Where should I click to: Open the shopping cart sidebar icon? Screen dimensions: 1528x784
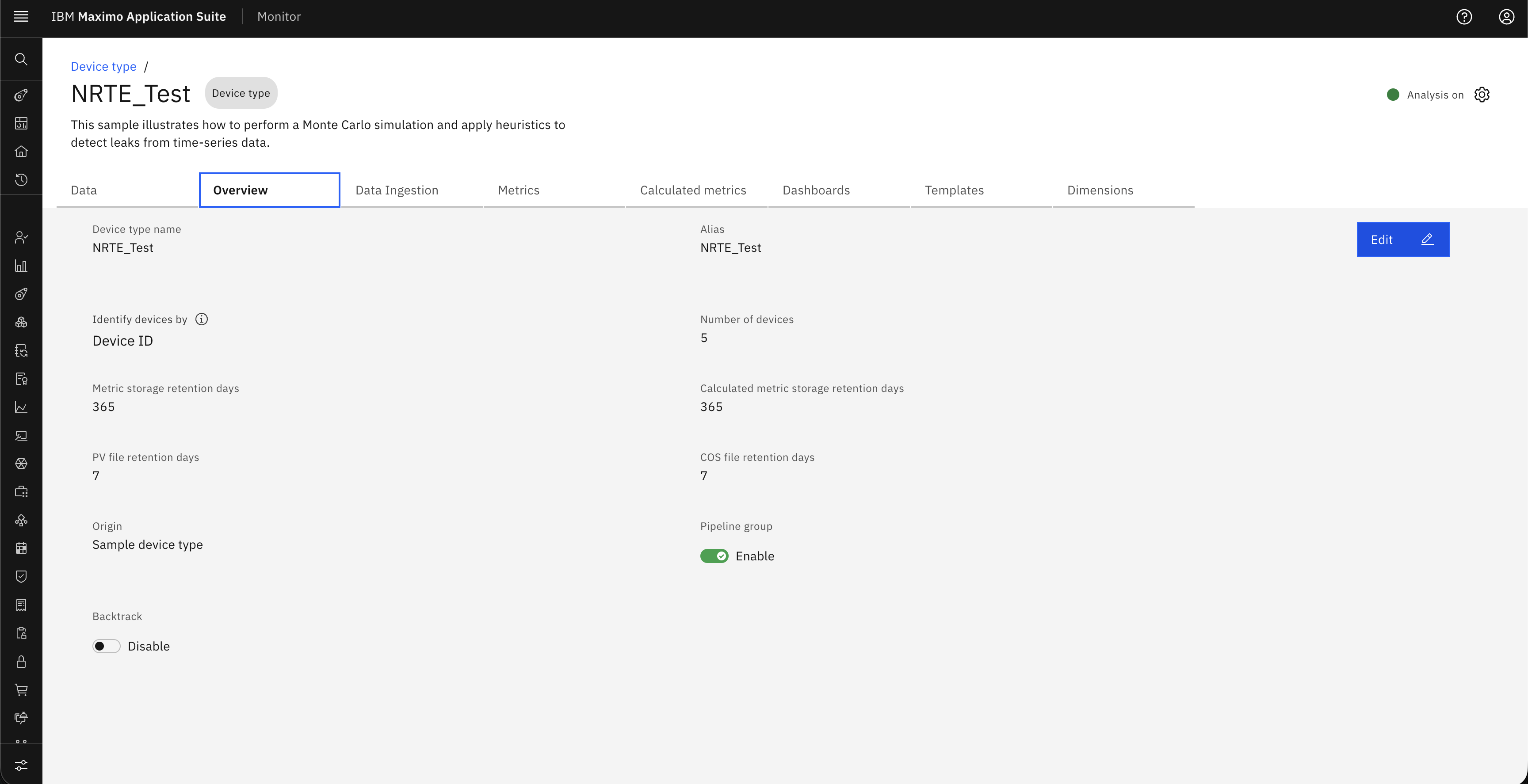(x=21, y=690)
